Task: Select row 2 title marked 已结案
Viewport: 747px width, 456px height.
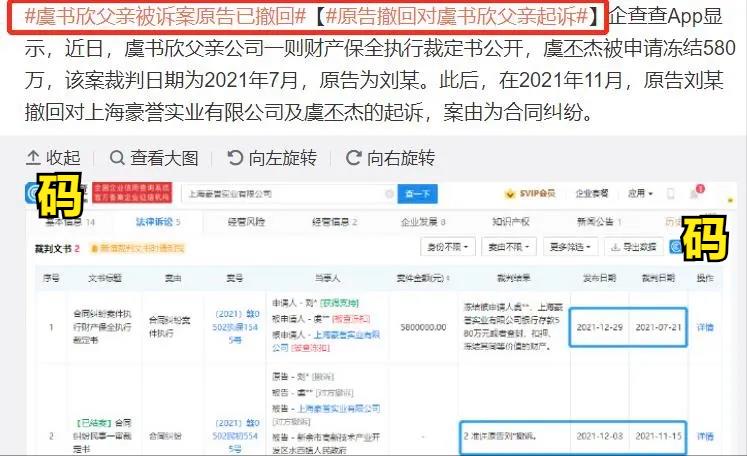Action: coord(102,436)
